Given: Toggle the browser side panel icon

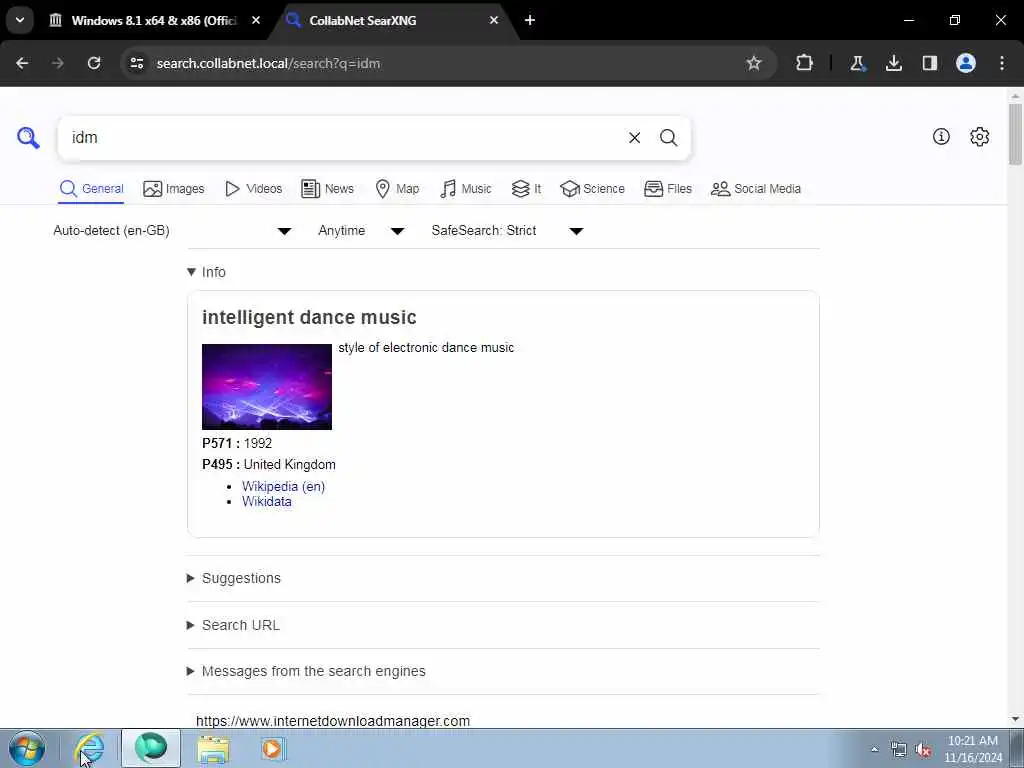Looking at the screenshot, I should click(930, 63).
